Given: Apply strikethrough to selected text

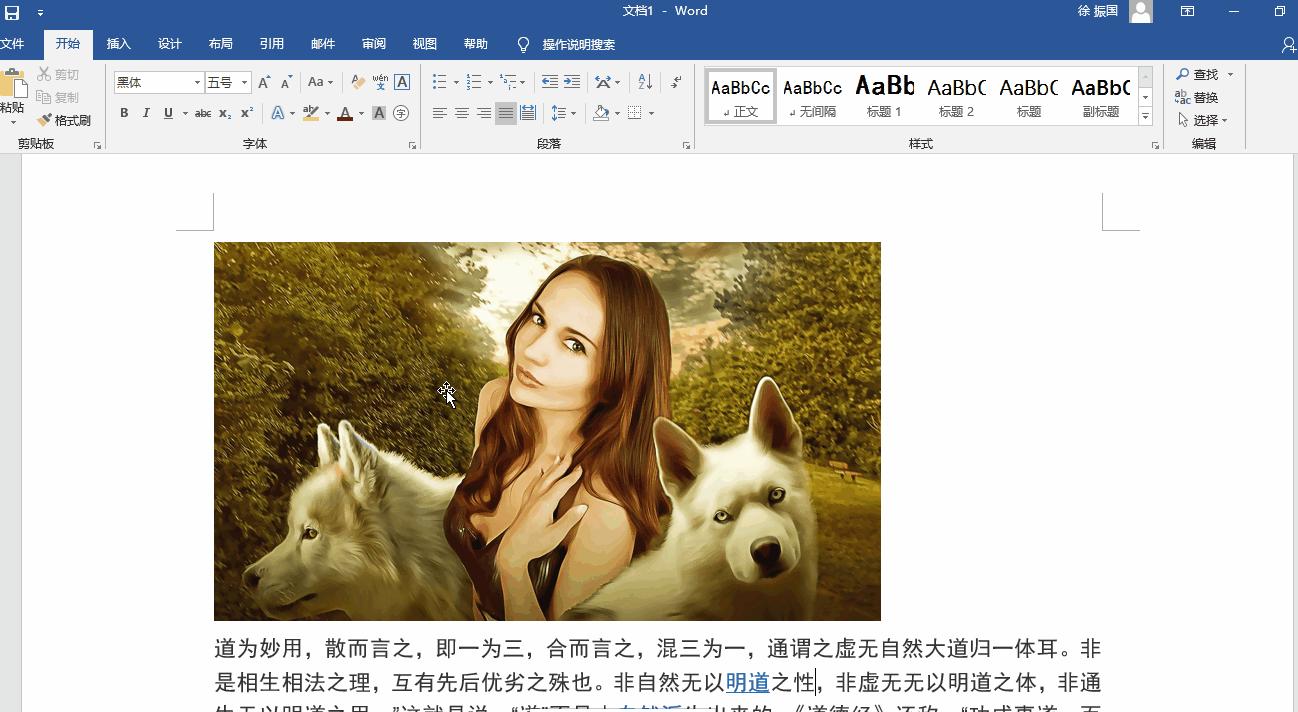Looking at the screenshot, I should coord(203,113).
